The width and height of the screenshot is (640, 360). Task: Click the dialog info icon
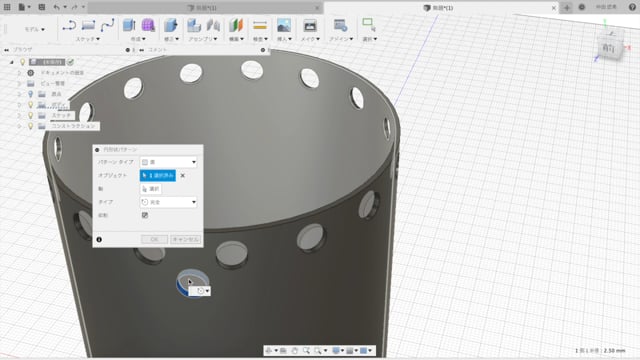point(99,240)
